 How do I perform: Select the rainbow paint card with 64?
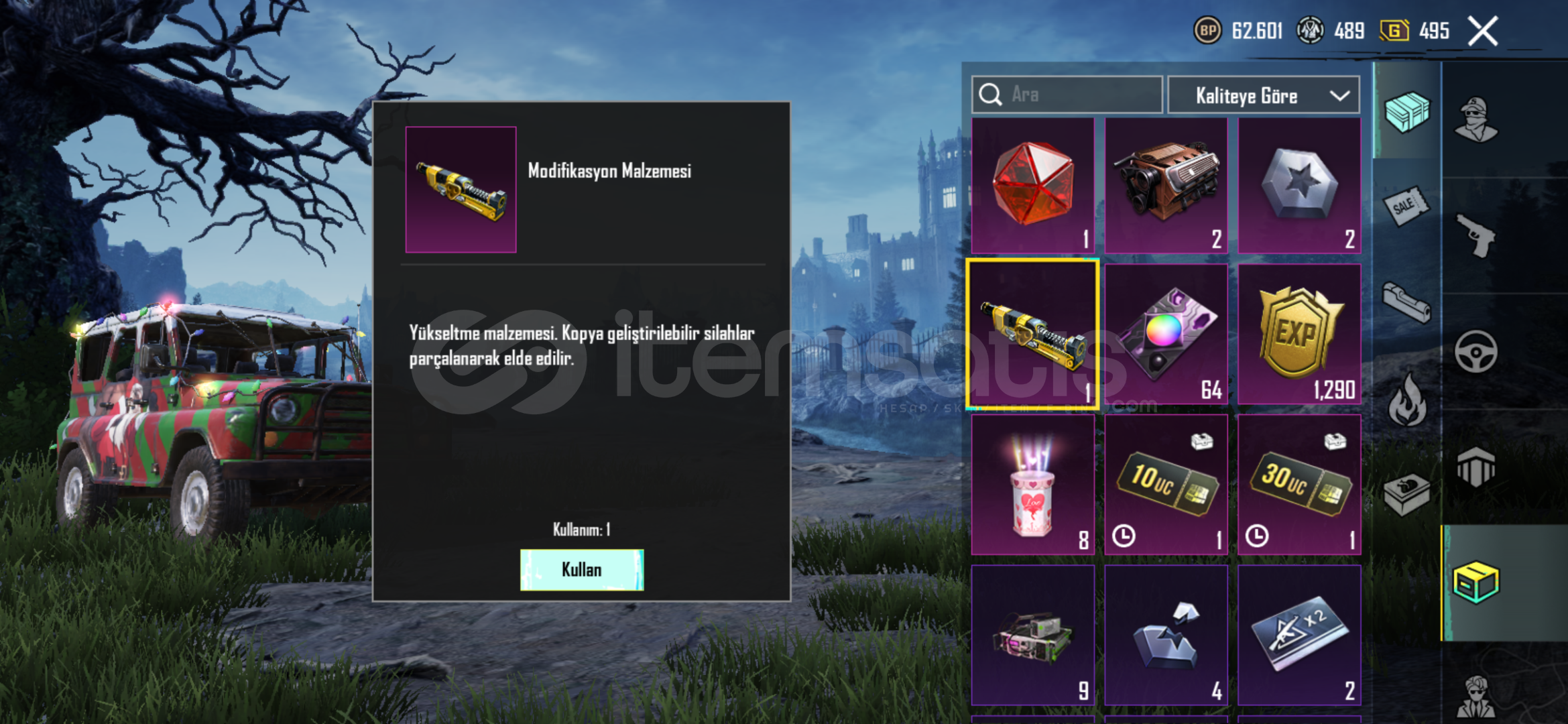click(x=1166, y=334)
